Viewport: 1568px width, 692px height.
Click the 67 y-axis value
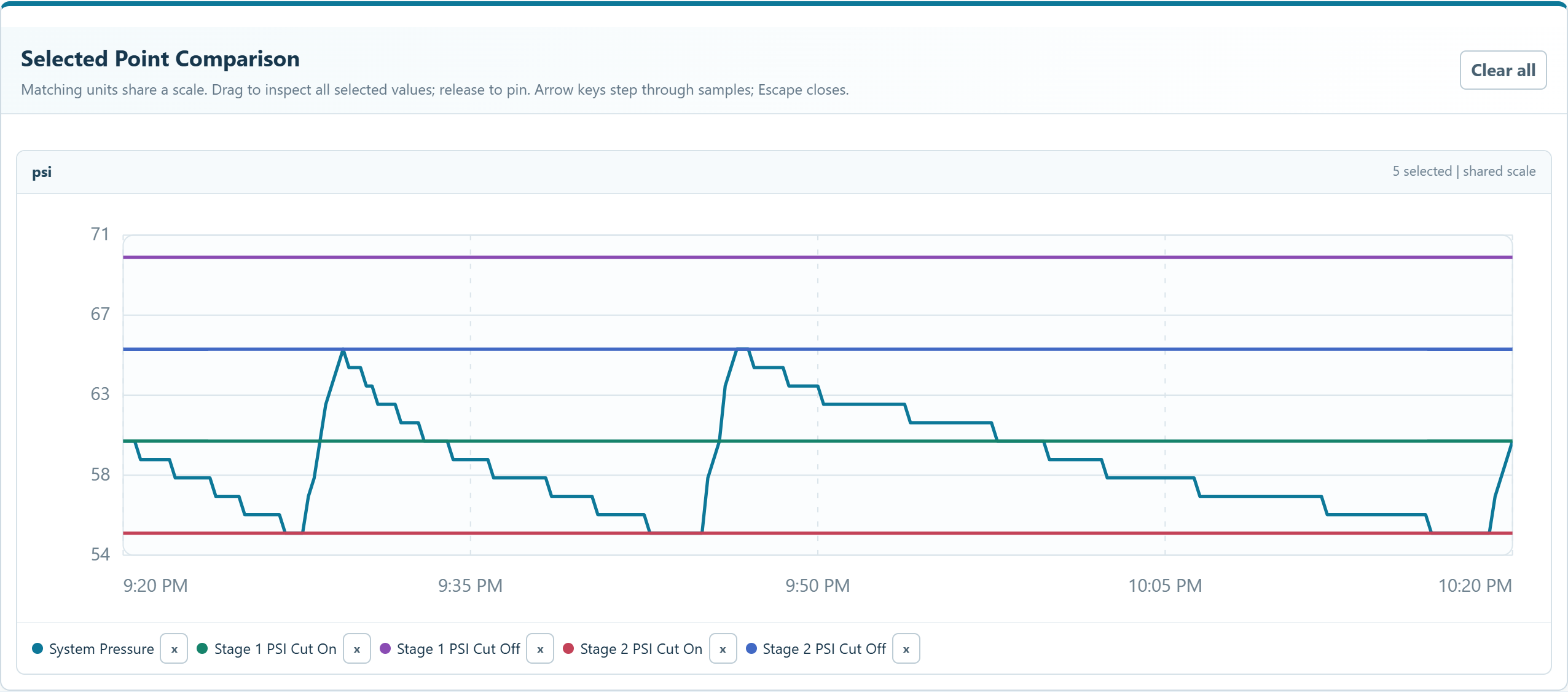(100, 314)
